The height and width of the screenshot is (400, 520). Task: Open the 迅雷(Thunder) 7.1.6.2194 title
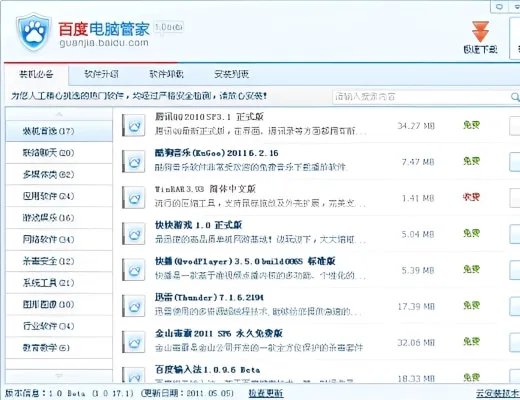coord(209,297)
